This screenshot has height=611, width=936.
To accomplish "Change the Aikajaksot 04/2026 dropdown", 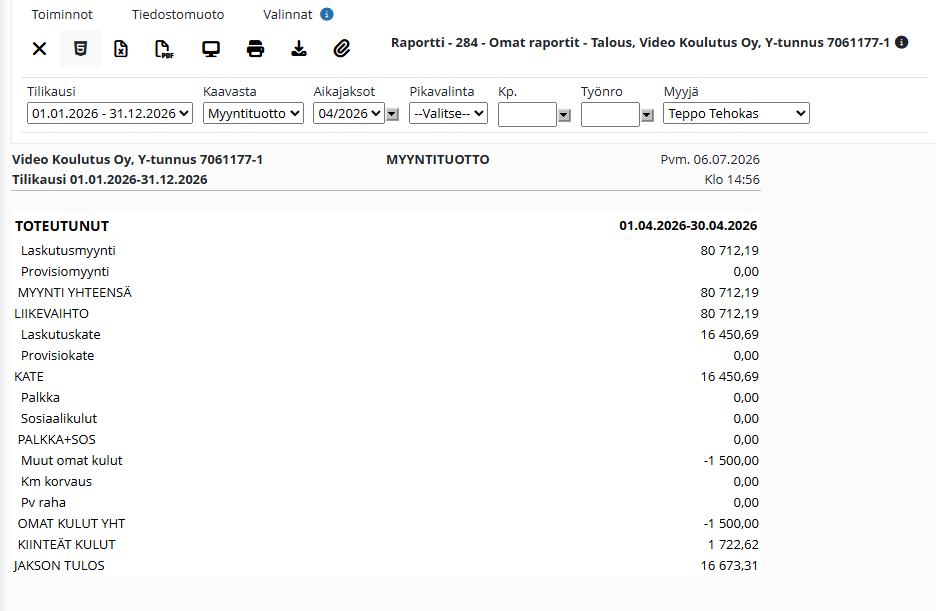I will [x=349, y=113].
